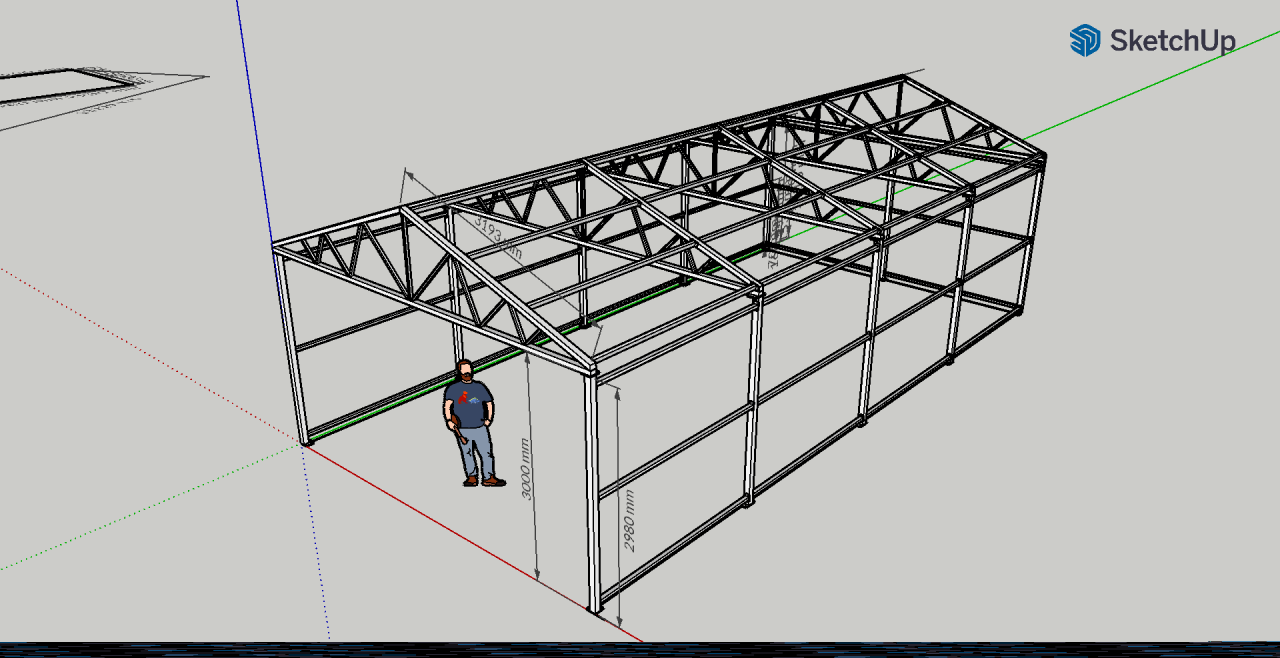Screen dimensions: 1280x658
Task: Click the SketchUp logo icon
Action: coord(1084,41)
